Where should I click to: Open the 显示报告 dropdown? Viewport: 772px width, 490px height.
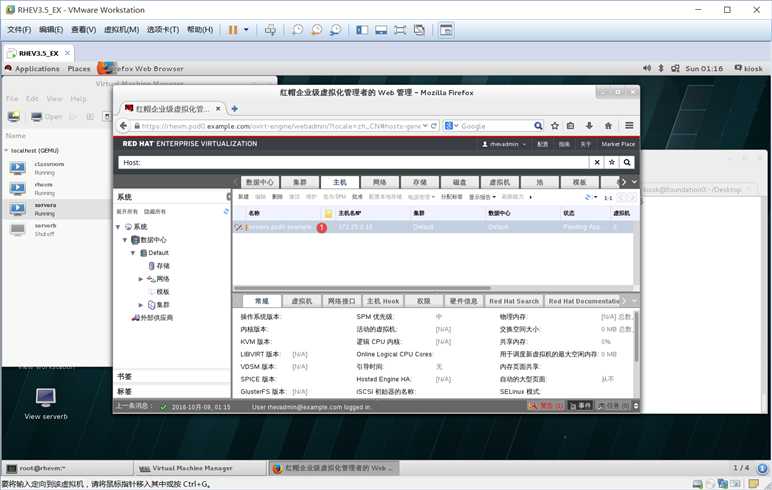point(482,197)
